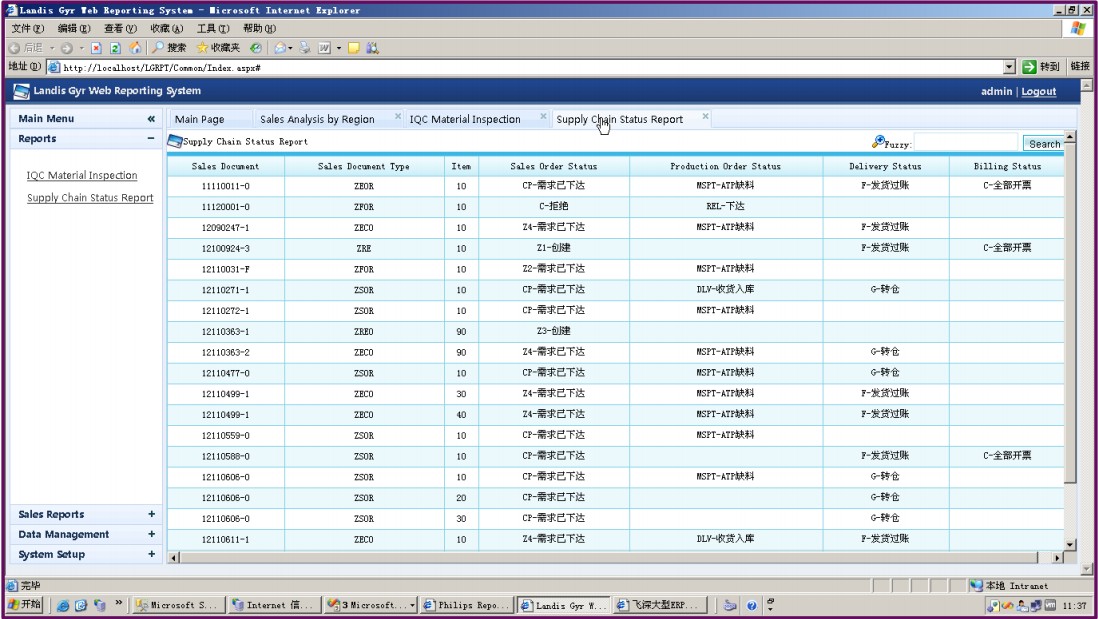Switch to IQC Material Inspection tab
This screenshot has height=619, width=1098.
(x=465, y=119)
